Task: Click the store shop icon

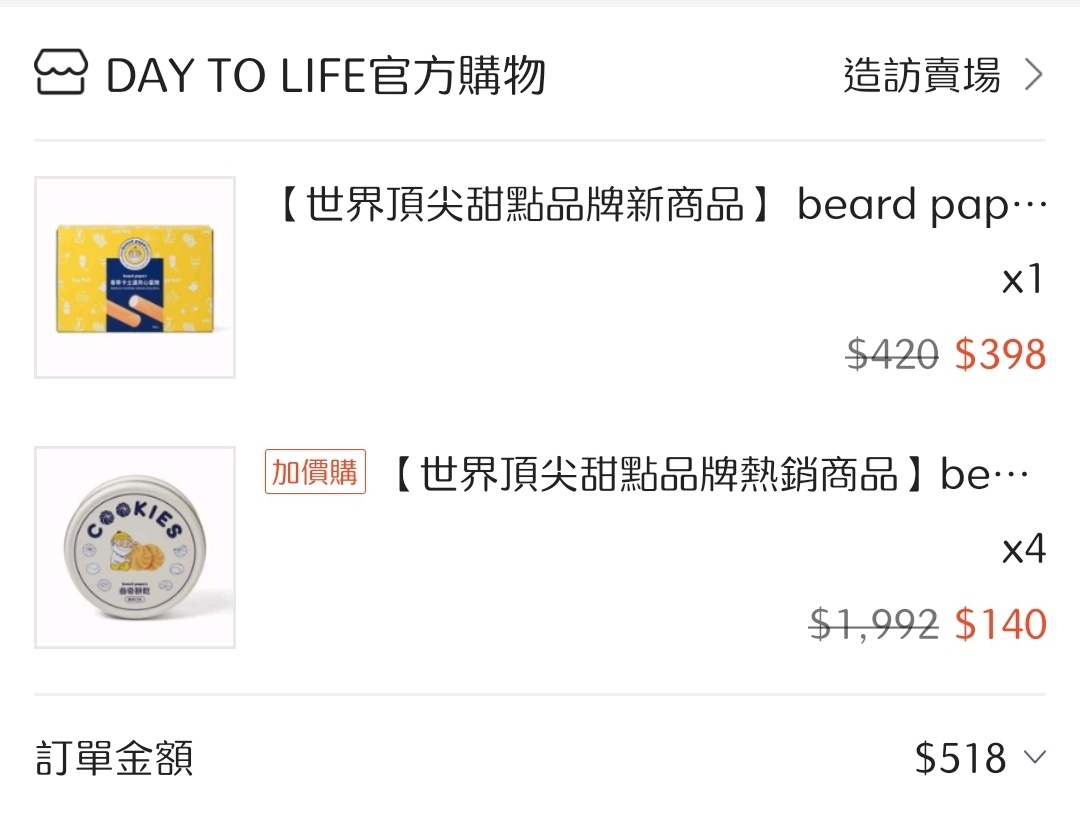Action: click(x=60, y=74)
